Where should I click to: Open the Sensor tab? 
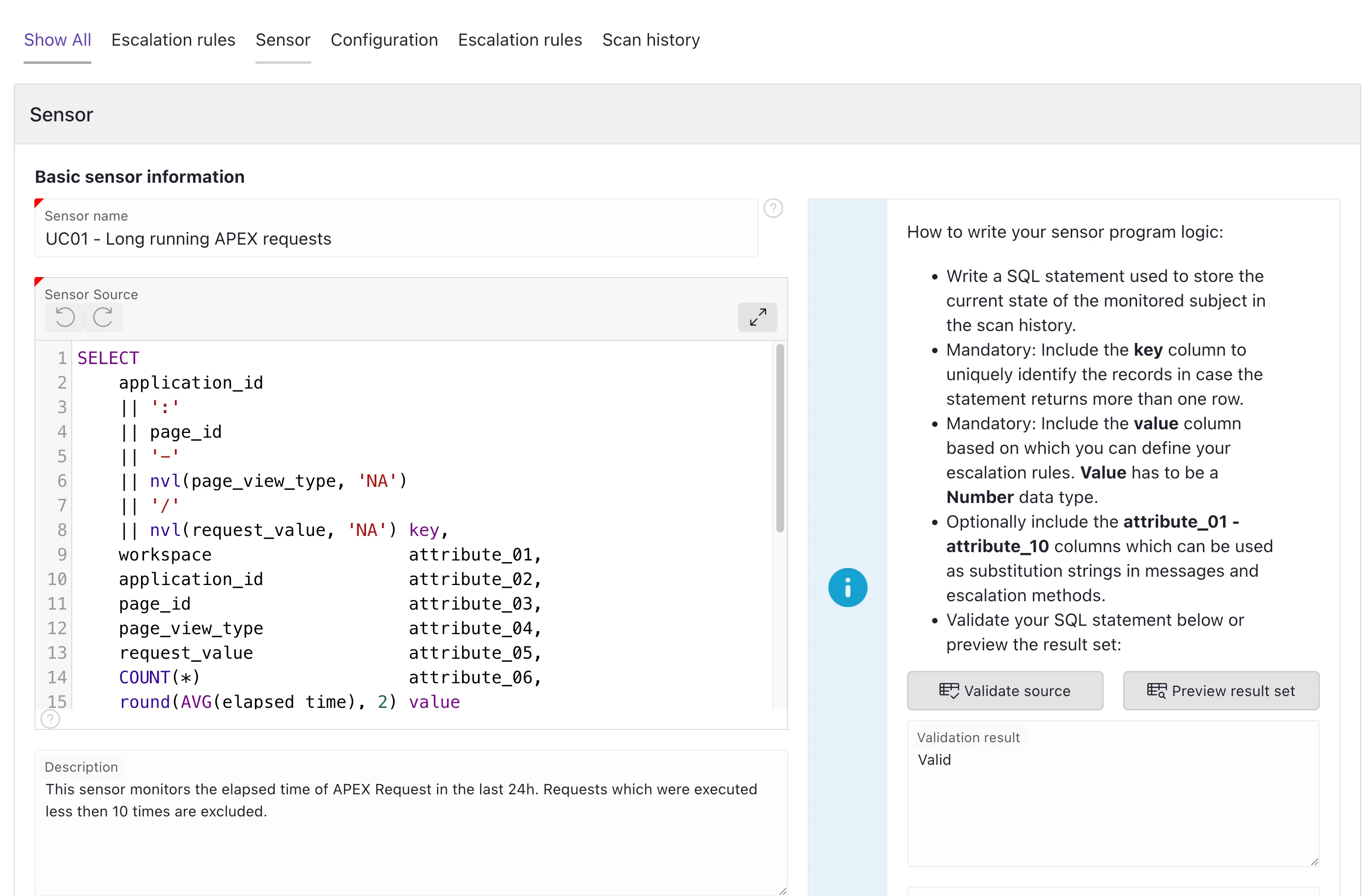(283, 40)
